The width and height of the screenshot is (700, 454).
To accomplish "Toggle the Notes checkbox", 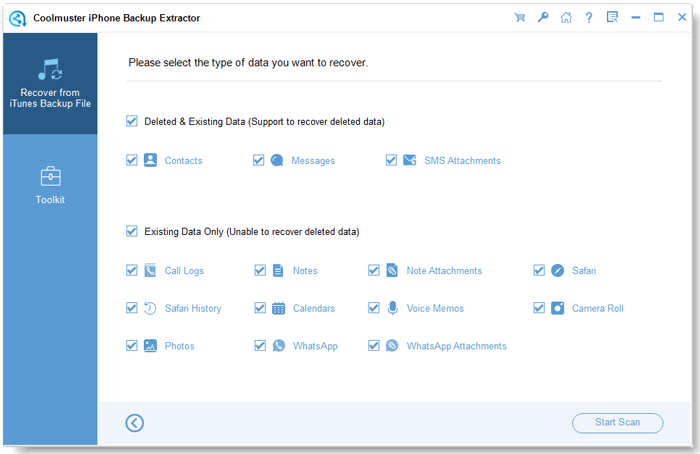I will (x=260, y=271).
